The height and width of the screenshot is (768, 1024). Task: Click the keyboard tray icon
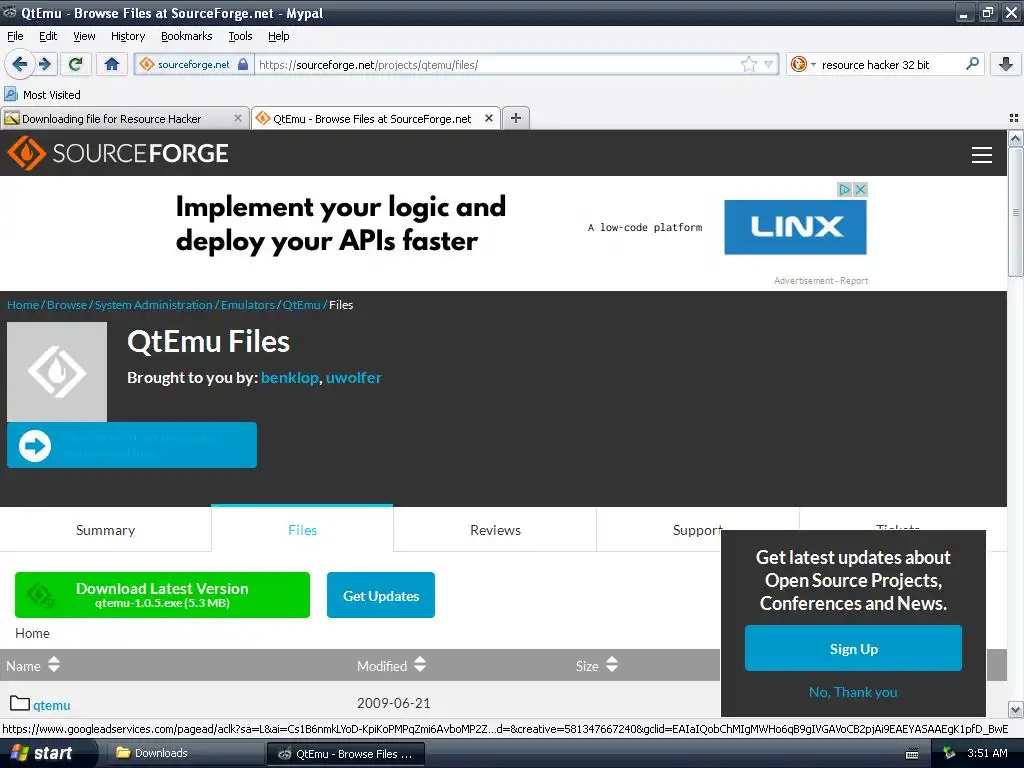pyautogui.click(x=912, y=754)
